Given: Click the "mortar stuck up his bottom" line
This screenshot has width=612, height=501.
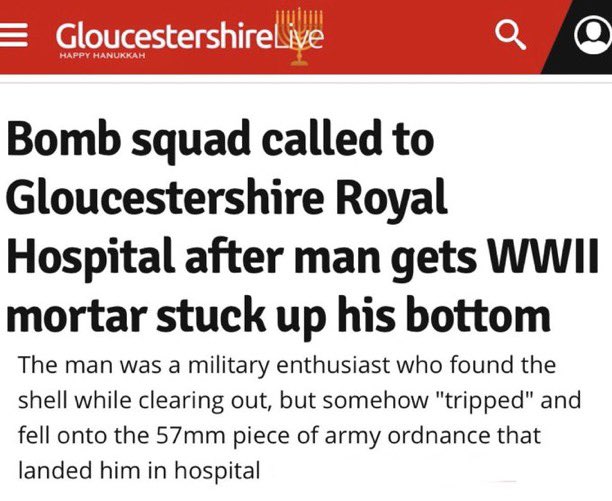Looking at the screenshot, I should pos(278,316).
